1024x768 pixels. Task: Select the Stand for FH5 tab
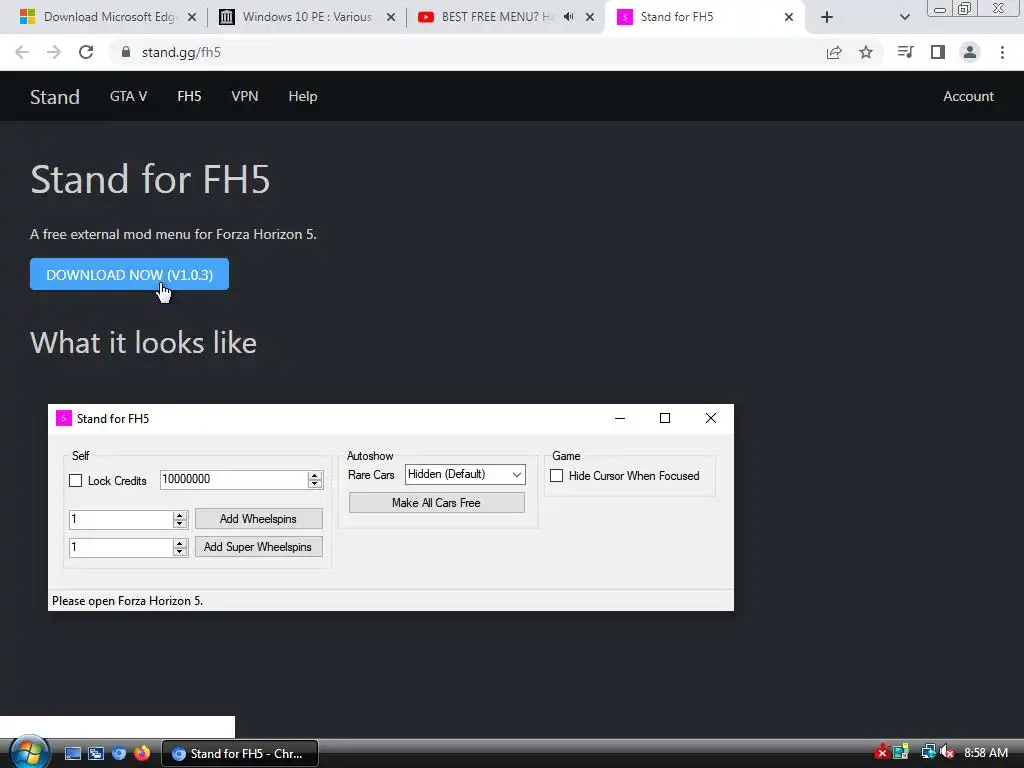705,17
